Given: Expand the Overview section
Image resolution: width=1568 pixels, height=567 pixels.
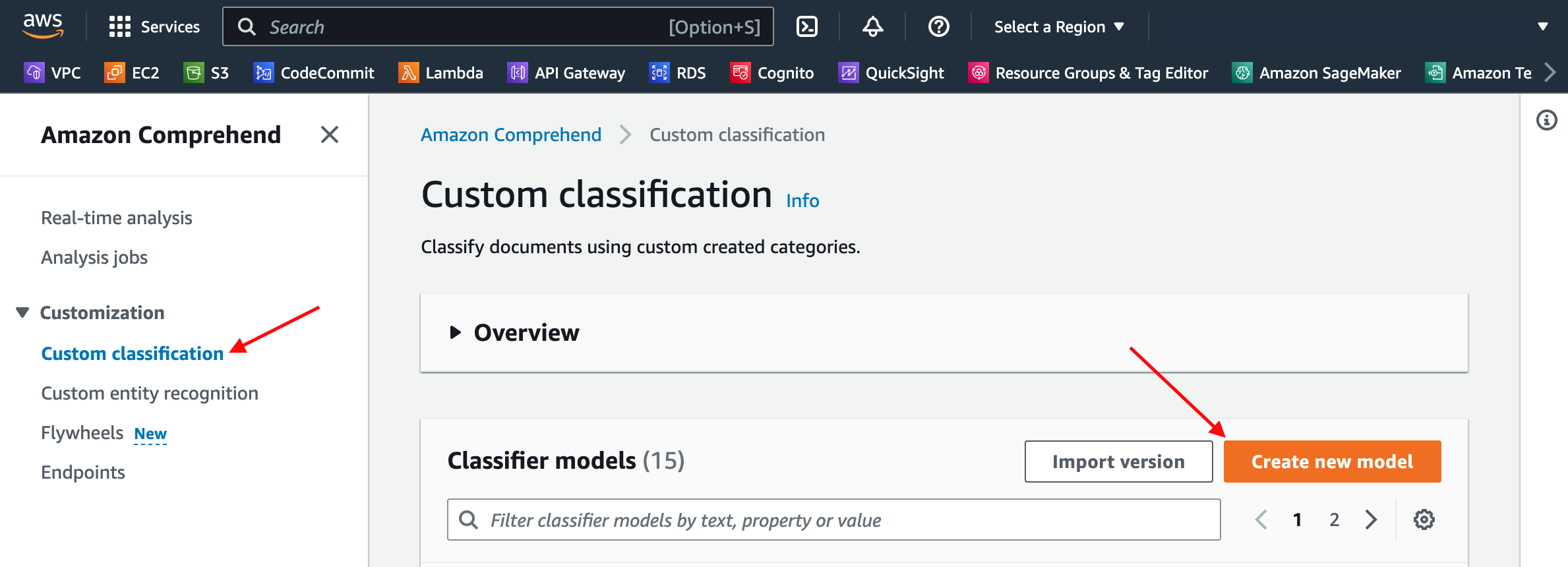Looking at the screenshot, I should pos(455,332).
